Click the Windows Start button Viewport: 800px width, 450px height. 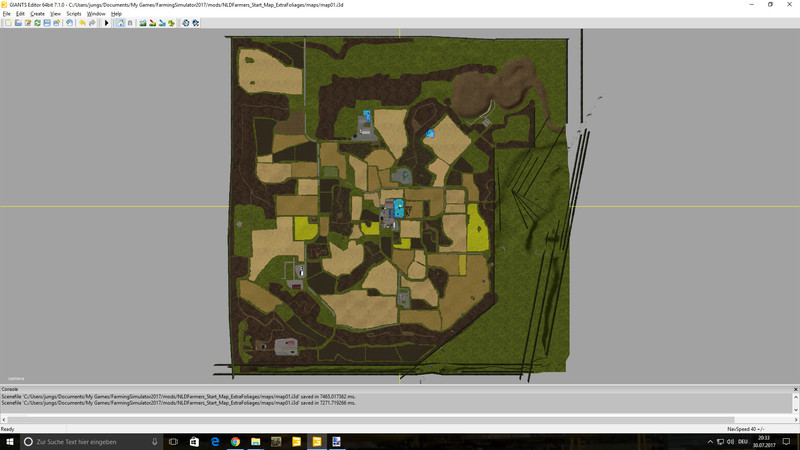(9, 441)
